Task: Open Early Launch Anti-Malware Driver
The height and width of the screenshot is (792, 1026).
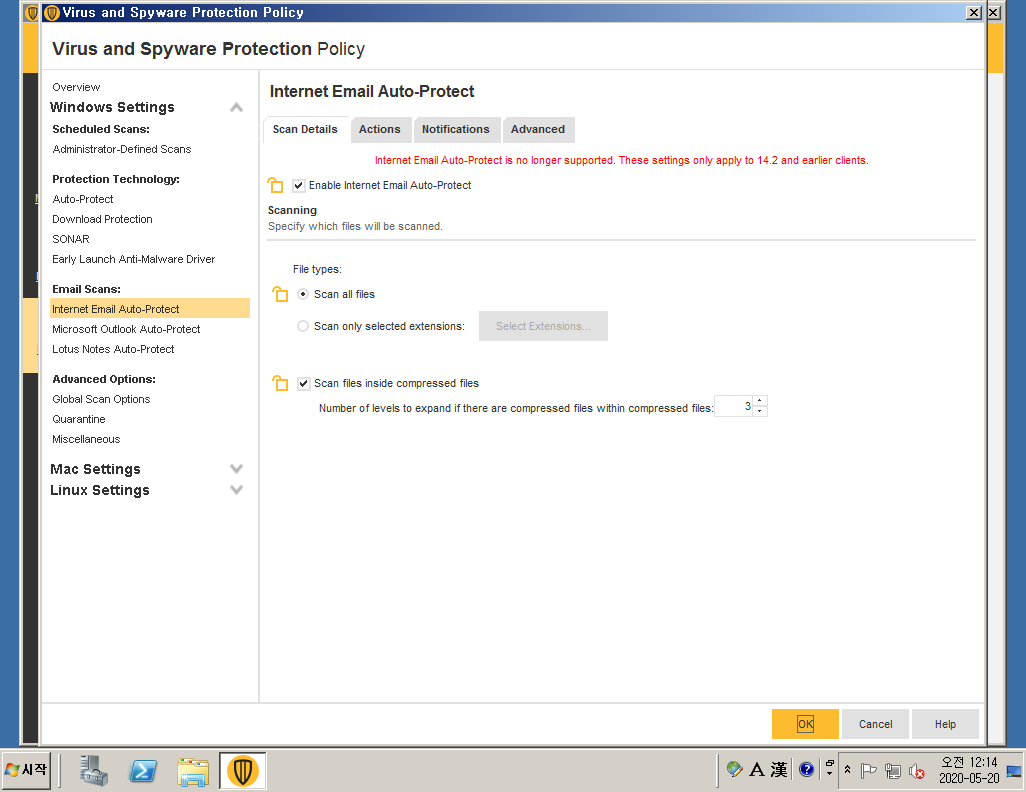Action: click(x=133, y=259)
